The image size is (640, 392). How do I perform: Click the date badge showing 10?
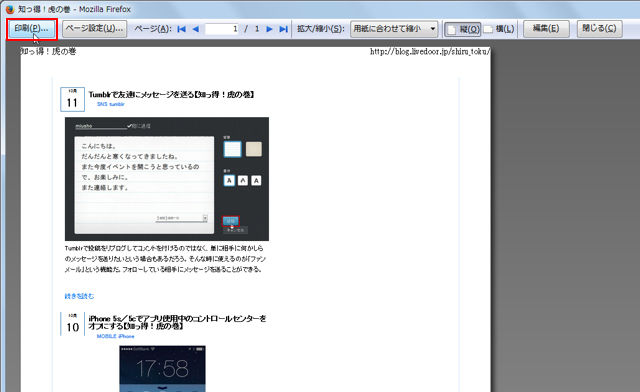tap(72, 324)
